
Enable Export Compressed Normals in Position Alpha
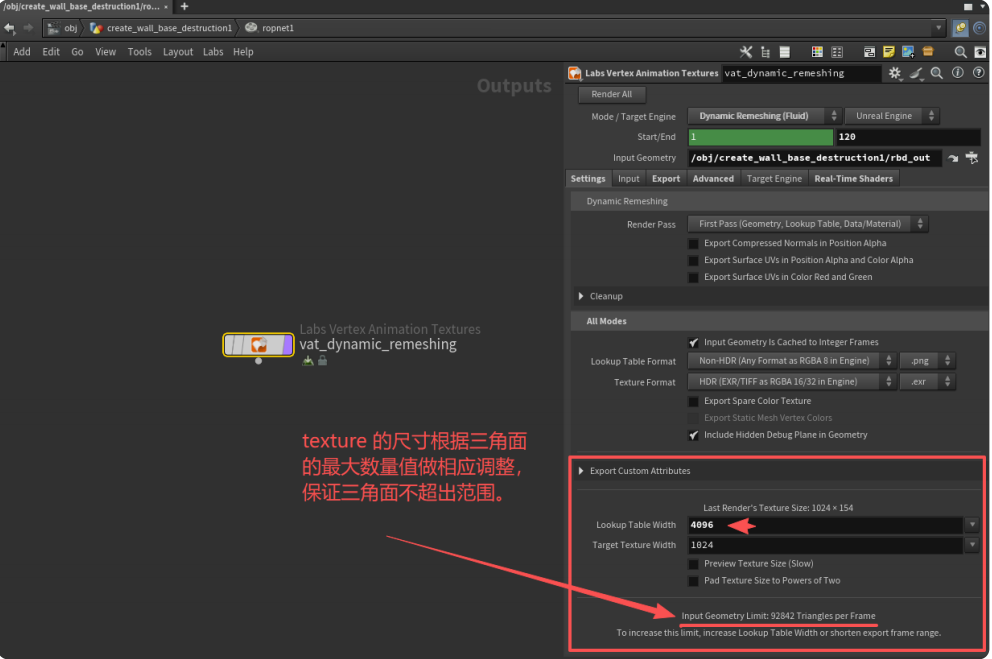click(x=693, y=243)
